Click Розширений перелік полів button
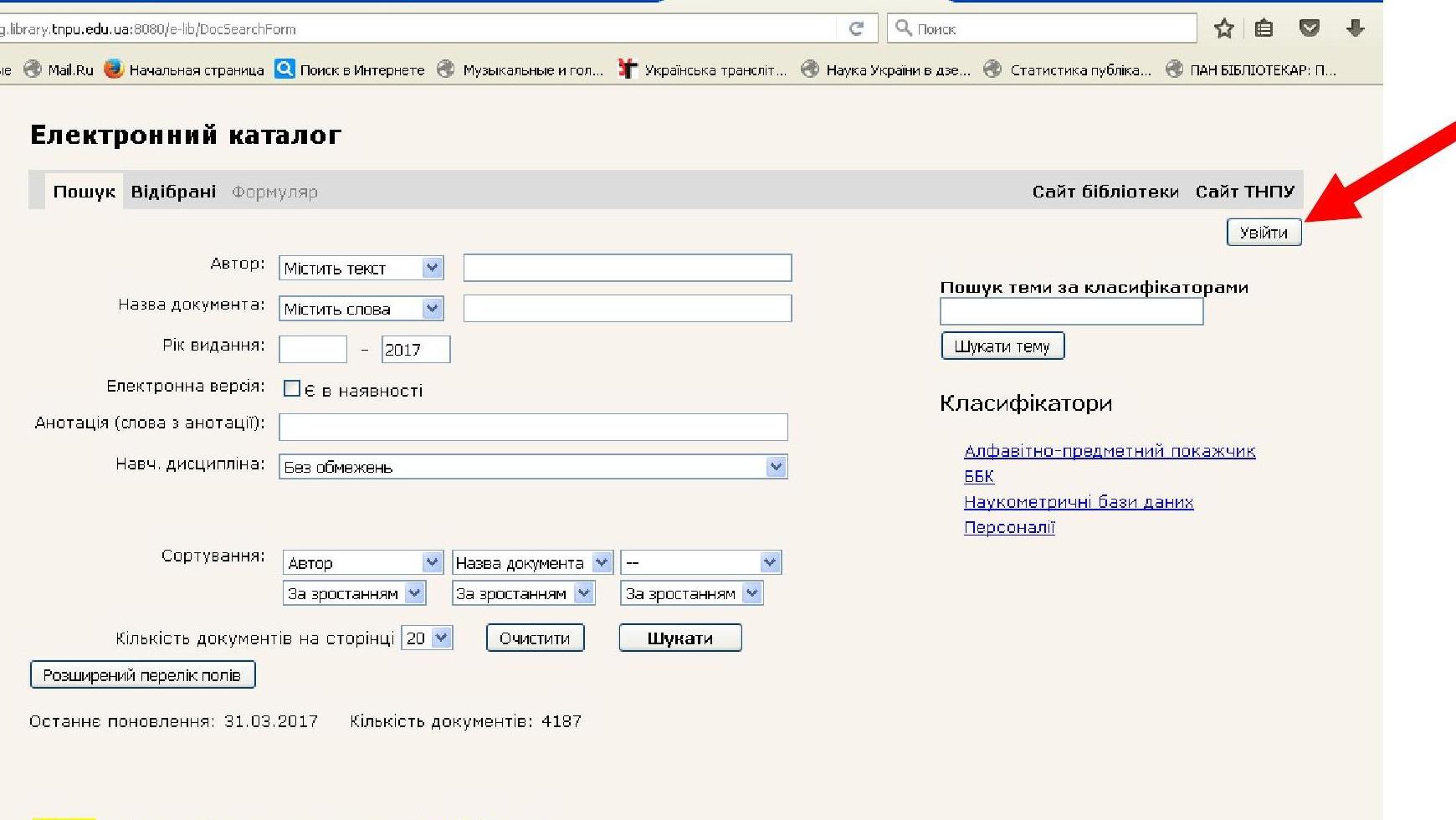This screenshot has width=1456, height=820. [x=142, y=674]
